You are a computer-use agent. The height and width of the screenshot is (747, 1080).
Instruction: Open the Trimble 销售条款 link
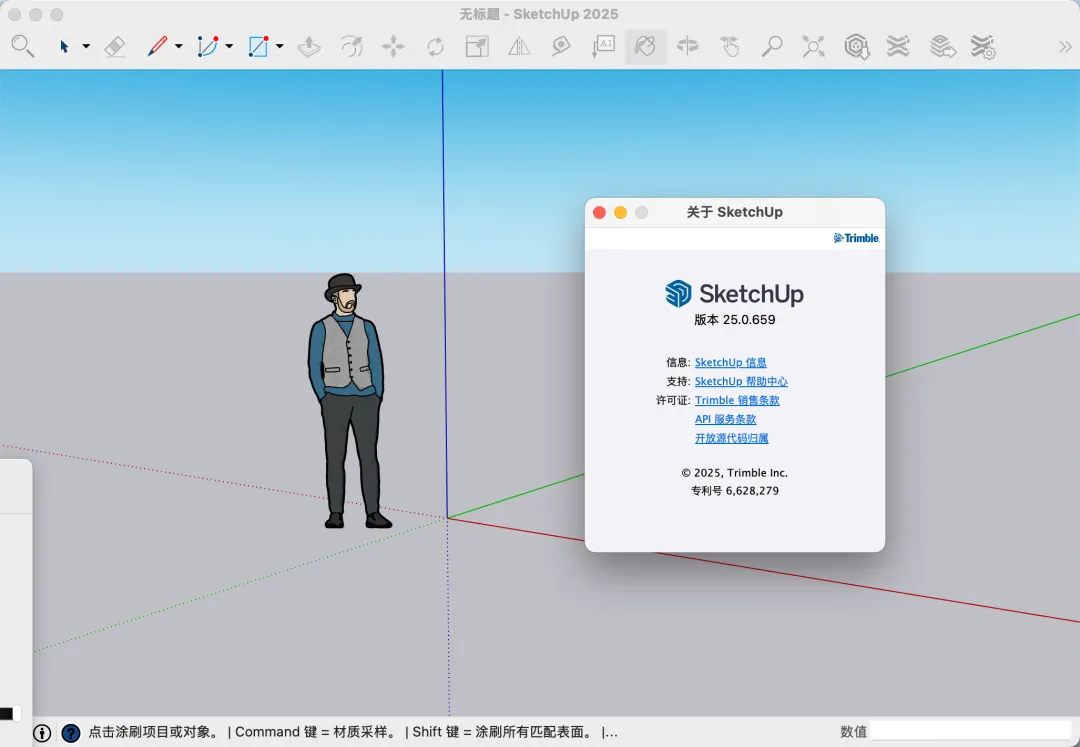[737, 400]
